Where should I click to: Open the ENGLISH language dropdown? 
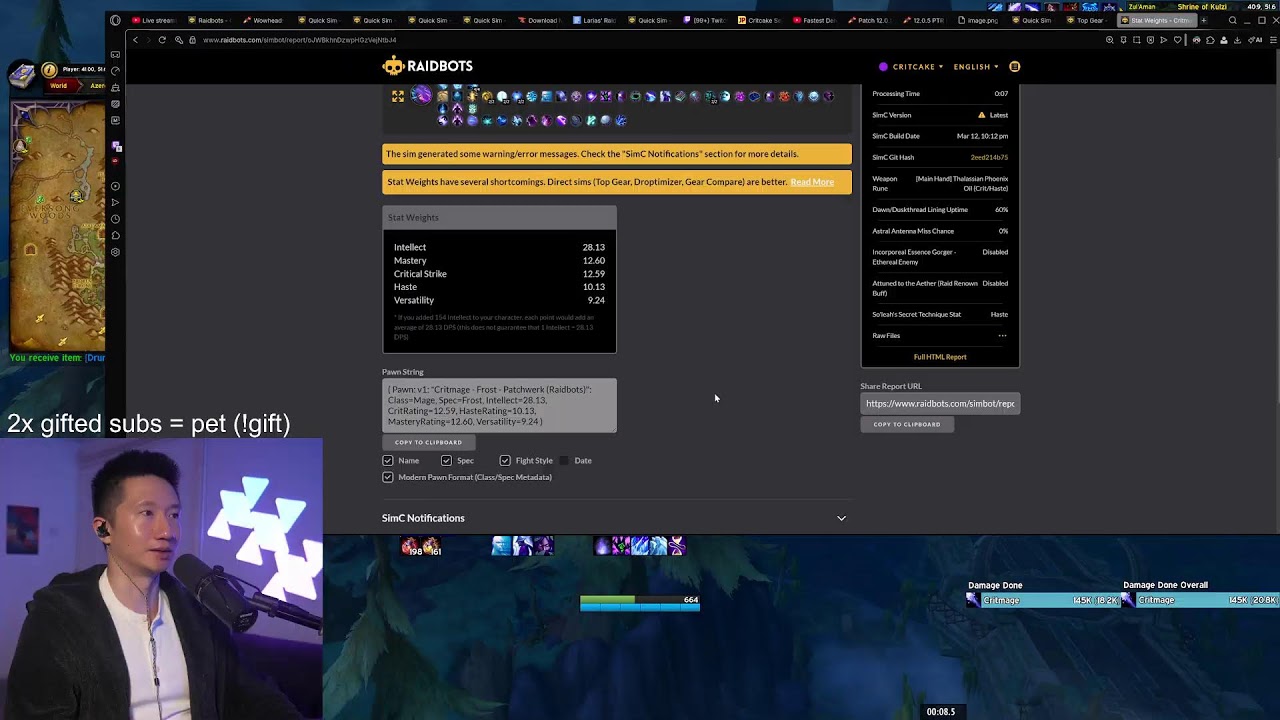[x=976, y=67]
